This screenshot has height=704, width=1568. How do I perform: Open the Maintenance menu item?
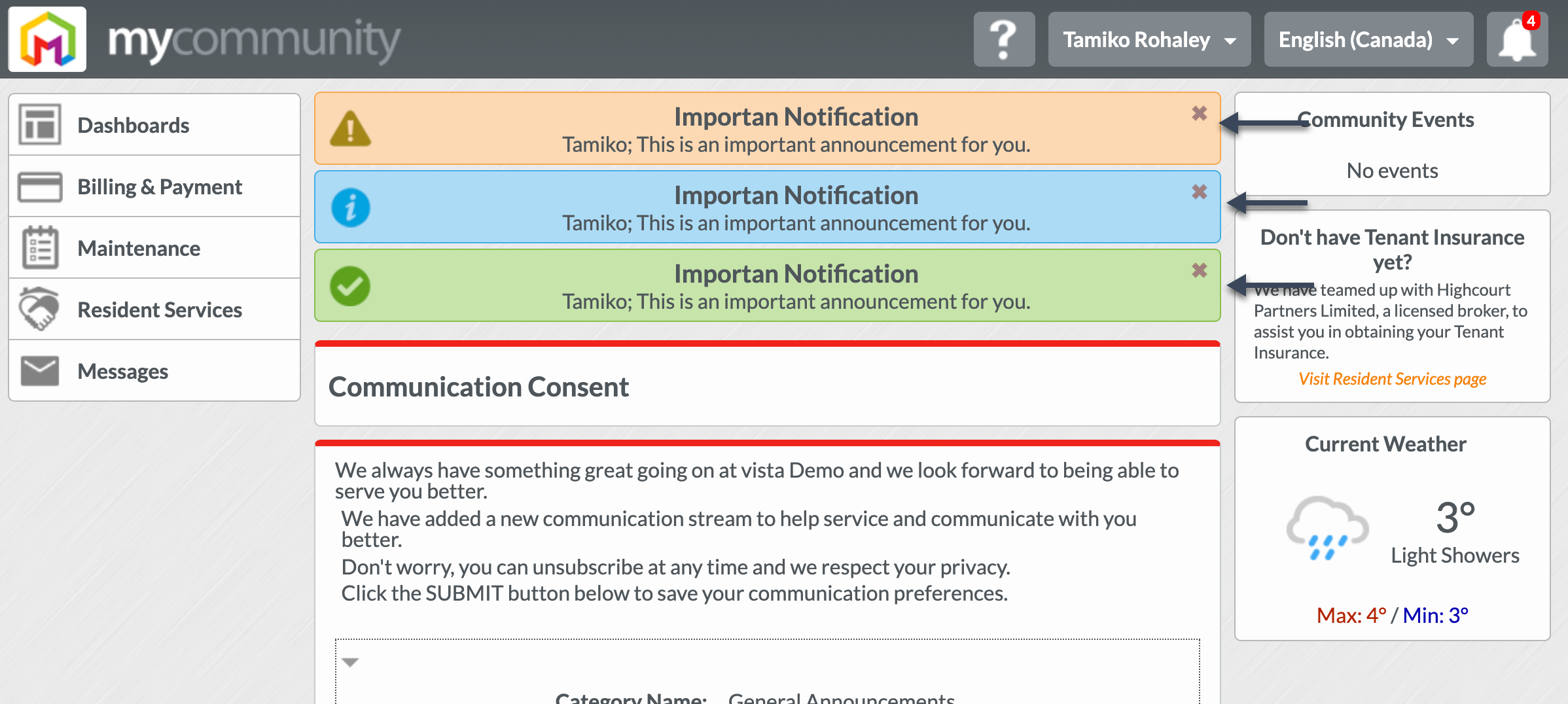pyautogui.click(x=139, y=249)
